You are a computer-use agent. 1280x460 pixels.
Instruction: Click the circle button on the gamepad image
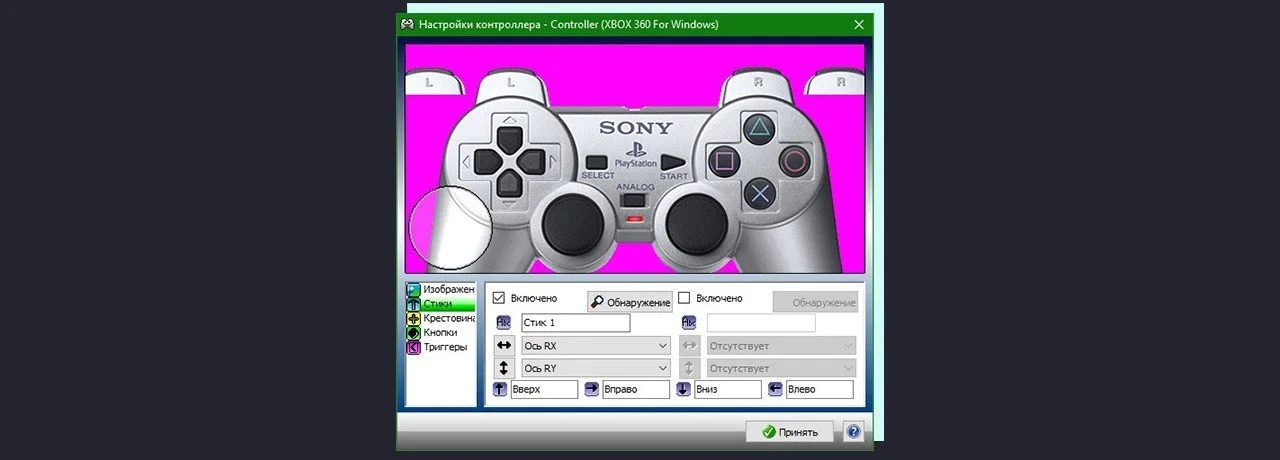[795, 159]
